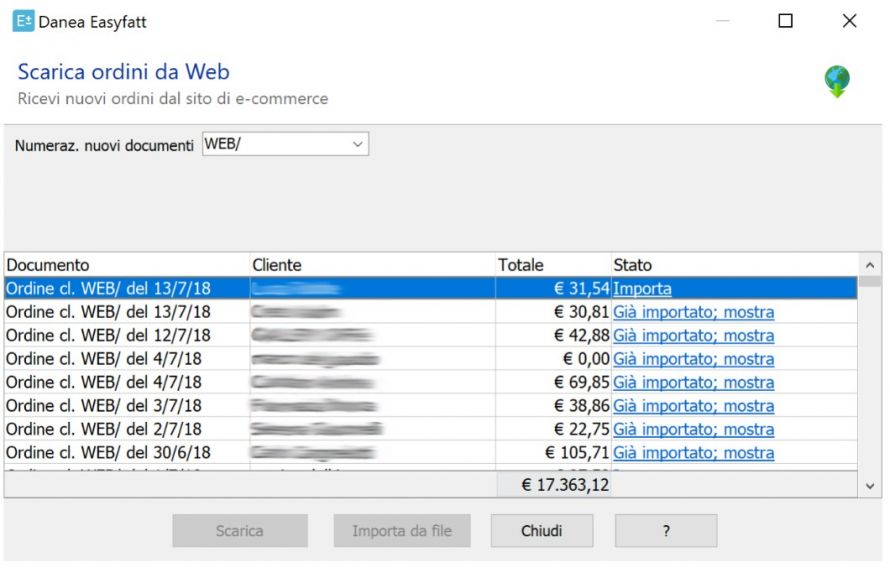
Task: Click the Importa link in first row
Action: 642,289
